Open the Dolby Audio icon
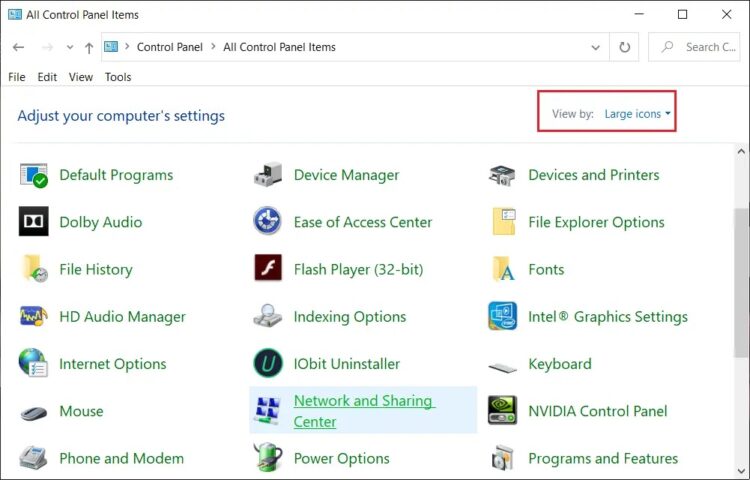 33,221
